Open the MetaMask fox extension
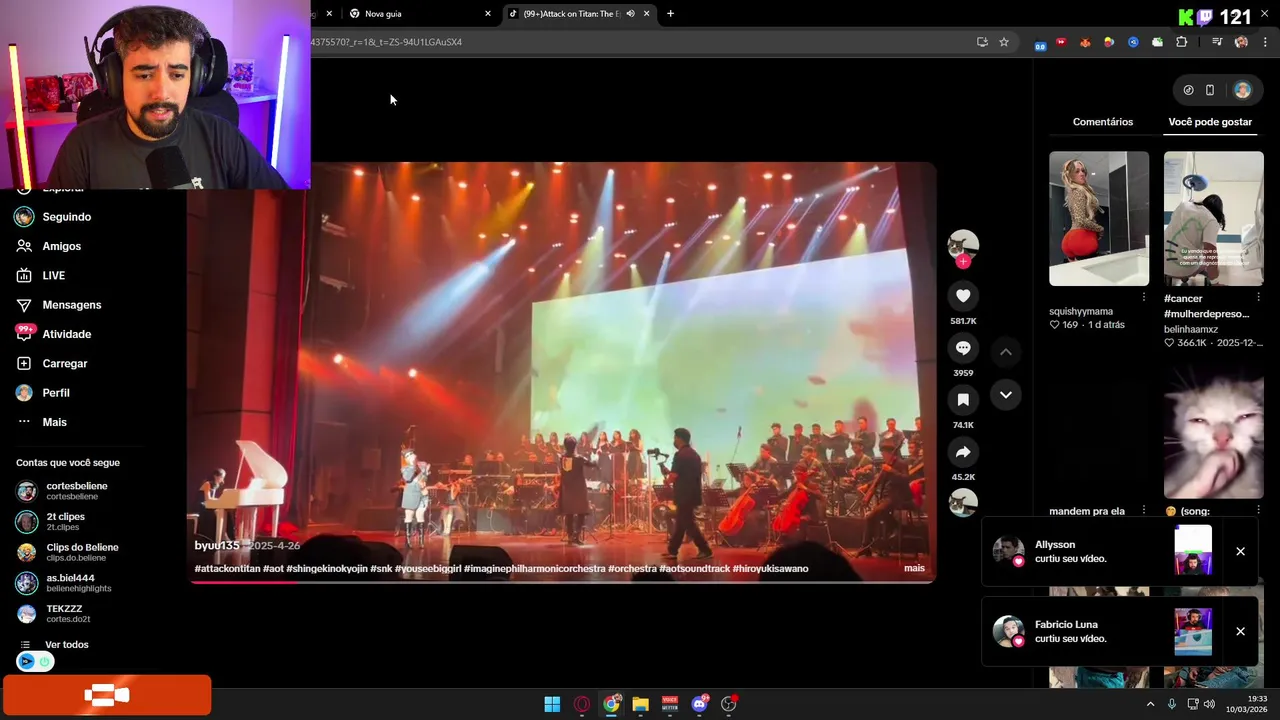Screen dimensions: 1280x720 coord(1085,42)
